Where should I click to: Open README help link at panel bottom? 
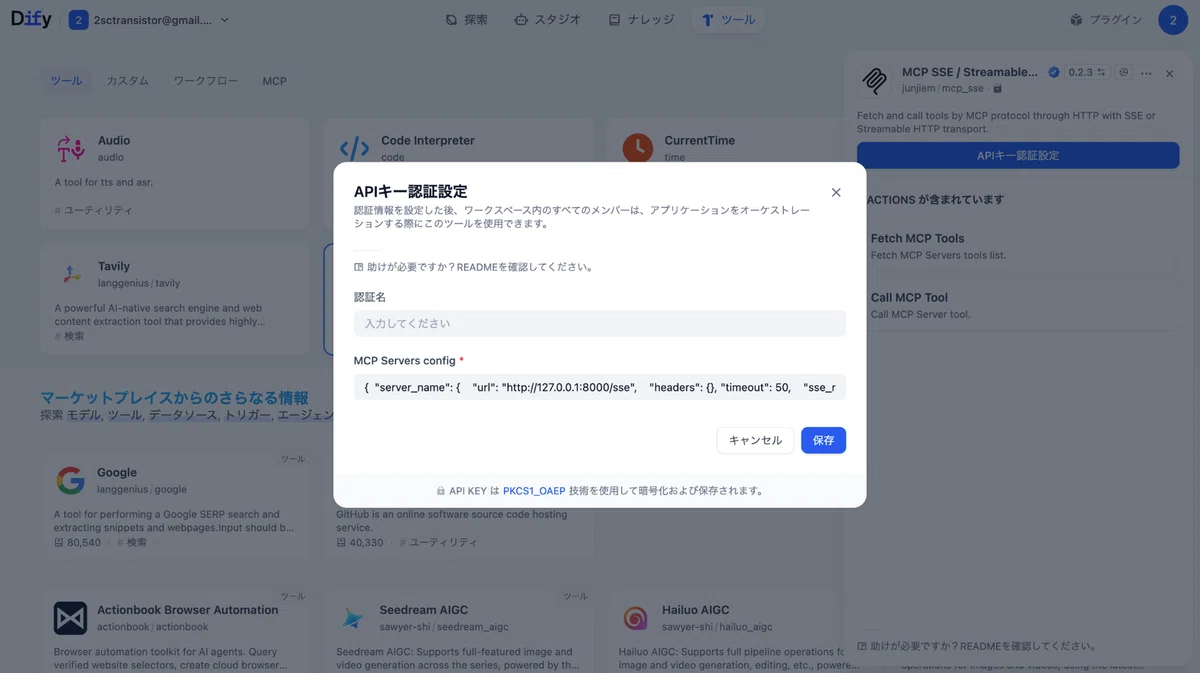(x=977, y=646)
